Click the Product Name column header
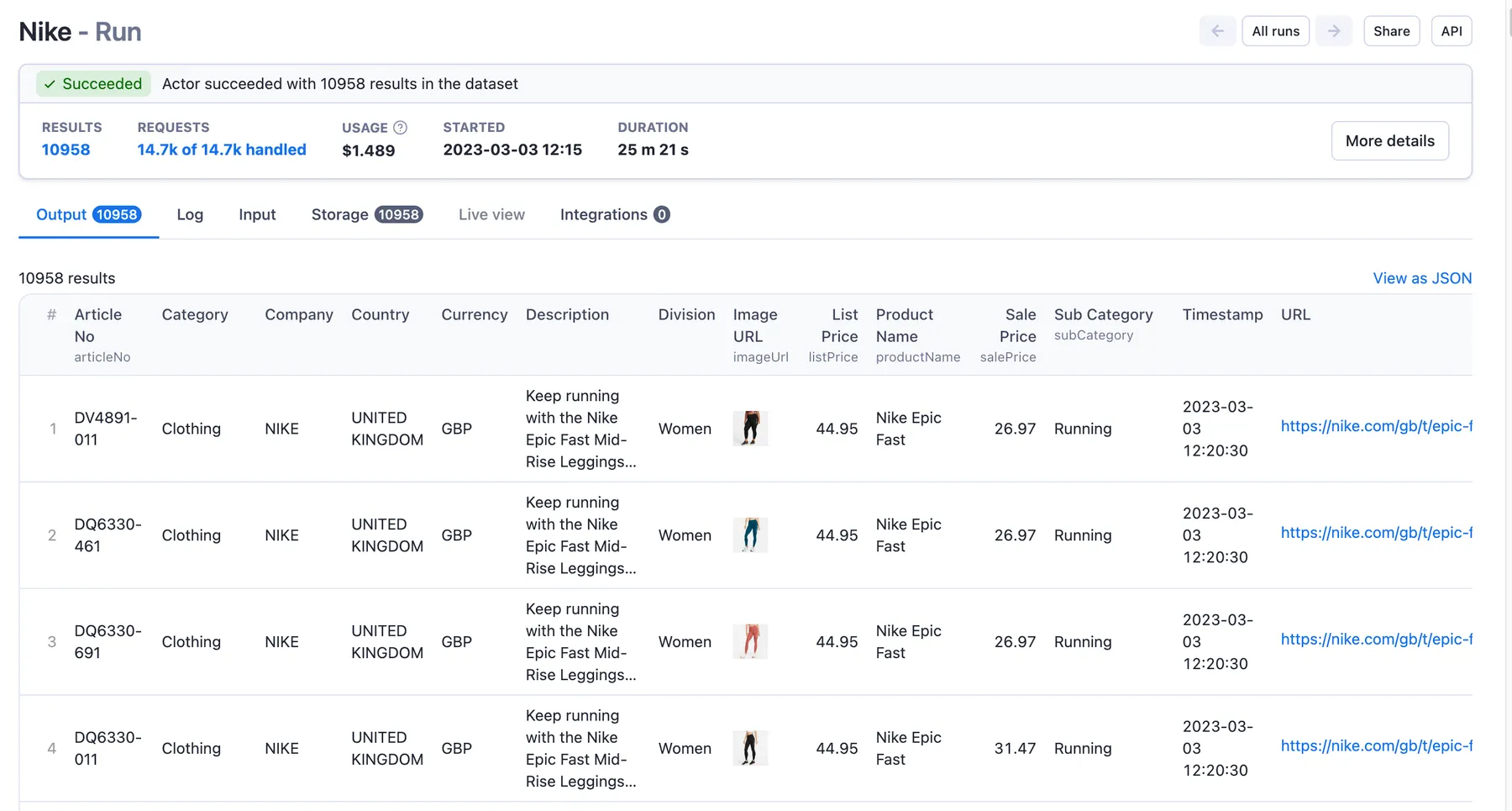The image size is (1512, 811). tap(917, 335)
